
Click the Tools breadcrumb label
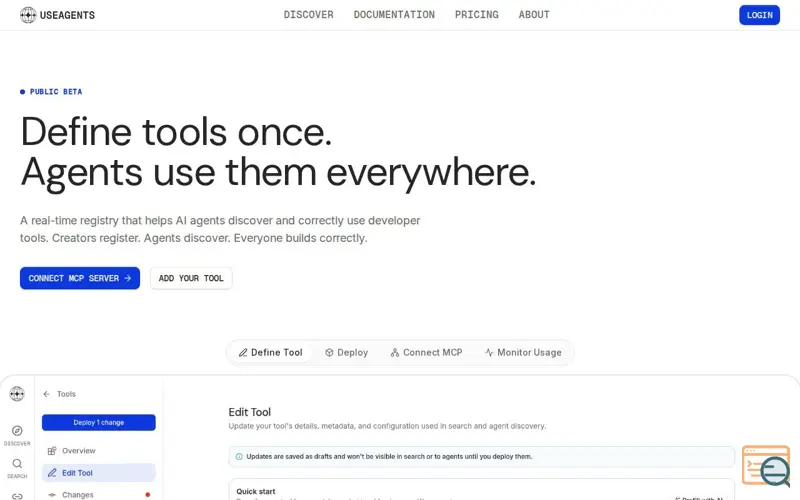tap(66, 394)
